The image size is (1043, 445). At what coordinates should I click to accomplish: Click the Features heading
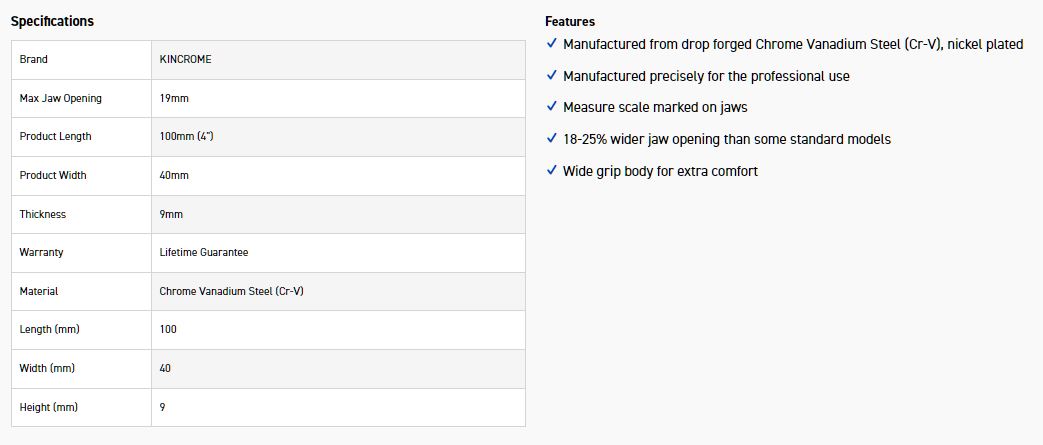(x=570, y=21)
